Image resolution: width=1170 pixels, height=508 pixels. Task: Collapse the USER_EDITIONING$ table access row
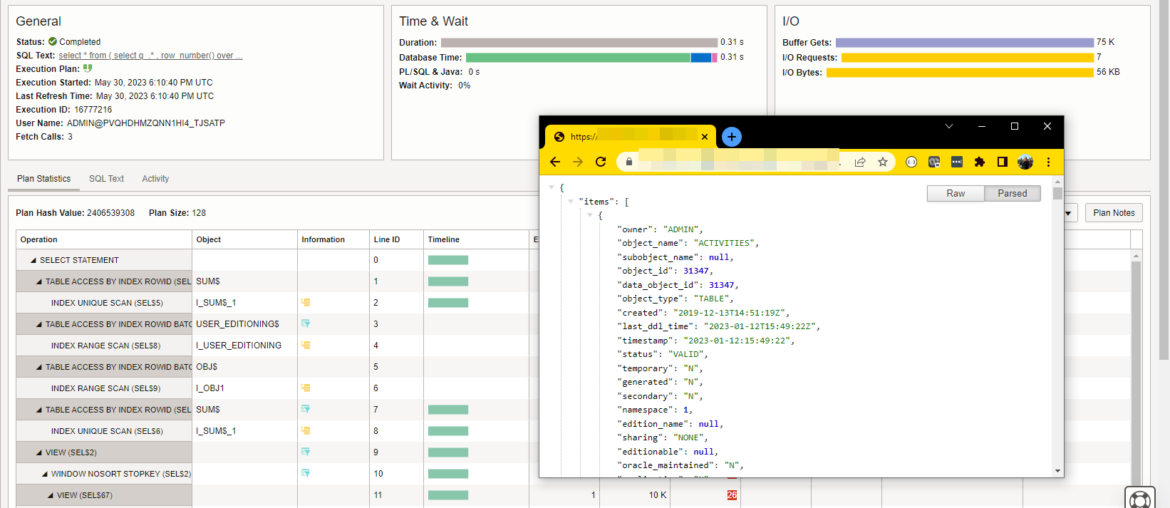(40, 324)
